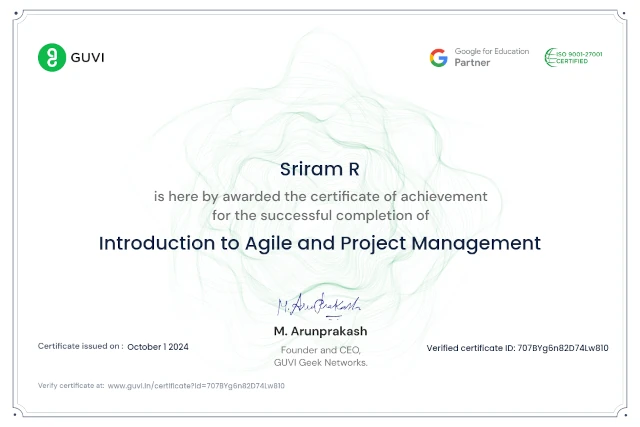Click the M. Arunprakash handwritten signature
The height and width of the screenshot is (427, 640).
pyautogui.click(x=319, y=305)
